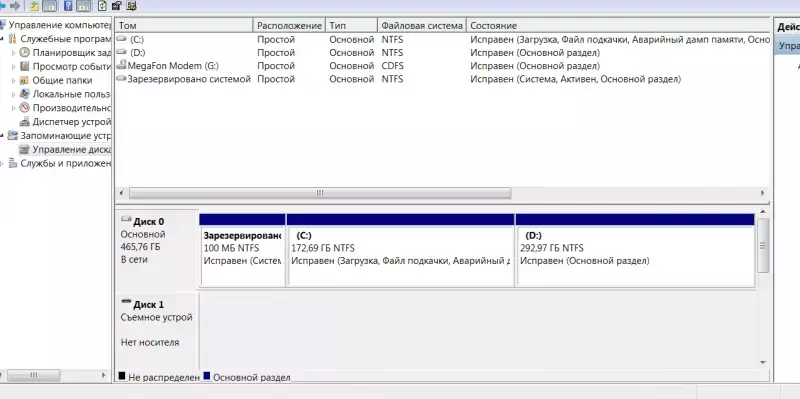This screenshot has height=399, width=800.
Task: Click the last icon in the toolbar
Action: [132, 6]
